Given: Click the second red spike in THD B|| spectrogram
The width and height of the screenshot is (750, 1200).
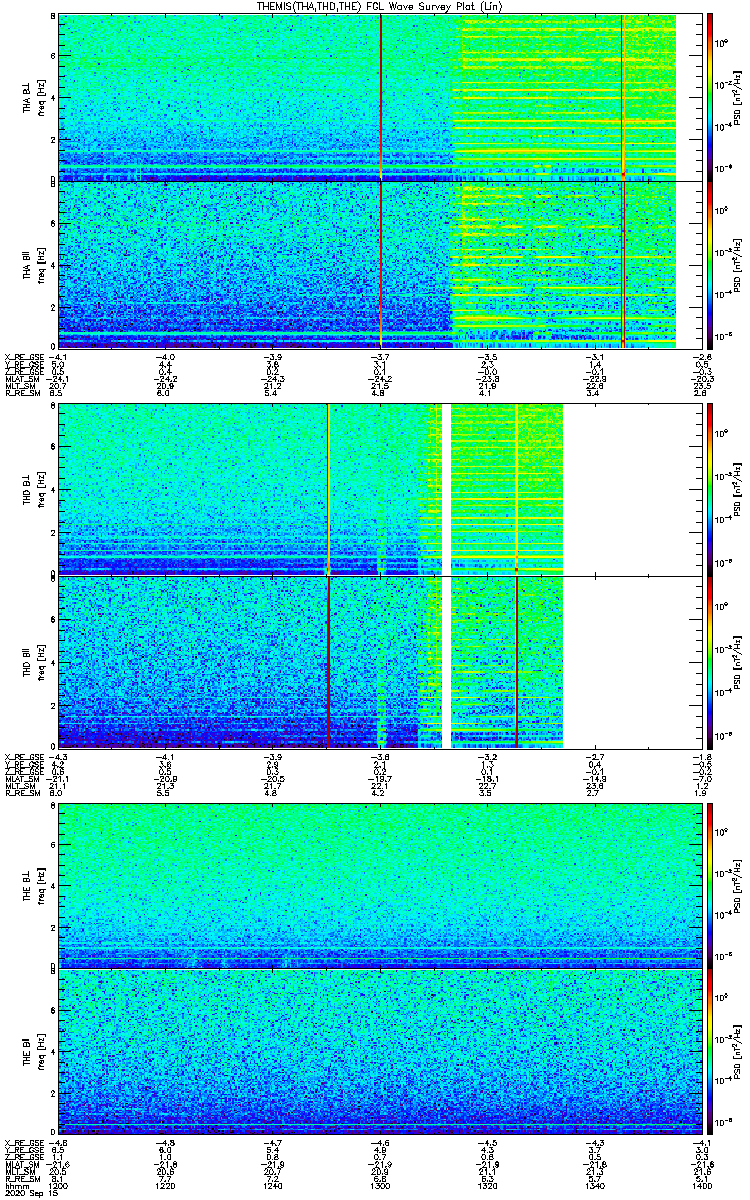Looking at the screenshot, I should pos(516,661).
